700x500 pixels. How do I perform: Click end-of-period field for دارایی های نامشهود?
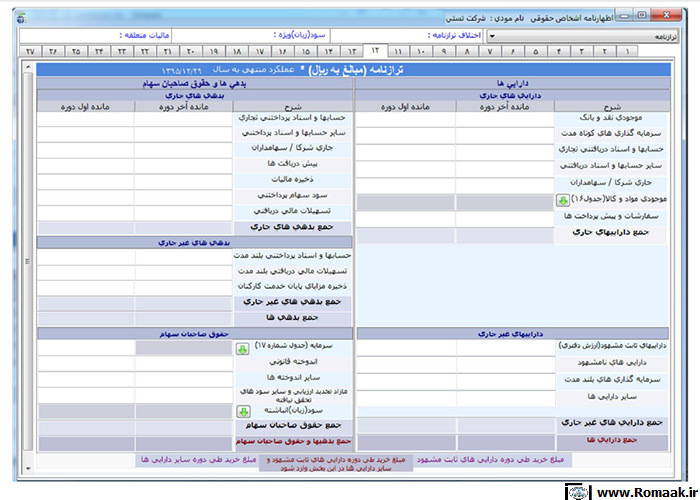coord(506,365)
